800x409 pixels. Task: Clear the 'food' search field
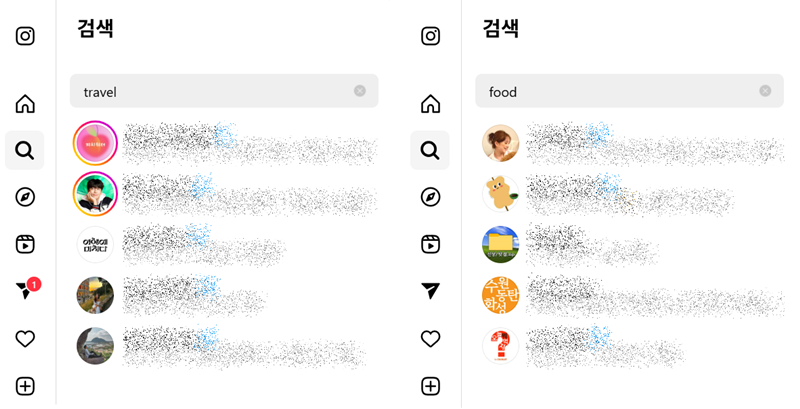tap(765, 91)
